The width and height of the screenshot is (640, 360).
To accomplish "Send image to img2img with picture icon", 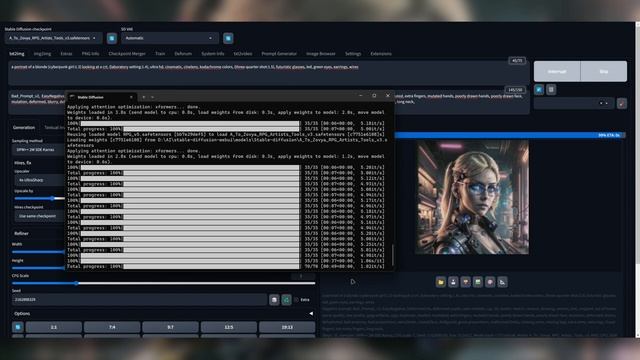I will click(x=478, y=282).
